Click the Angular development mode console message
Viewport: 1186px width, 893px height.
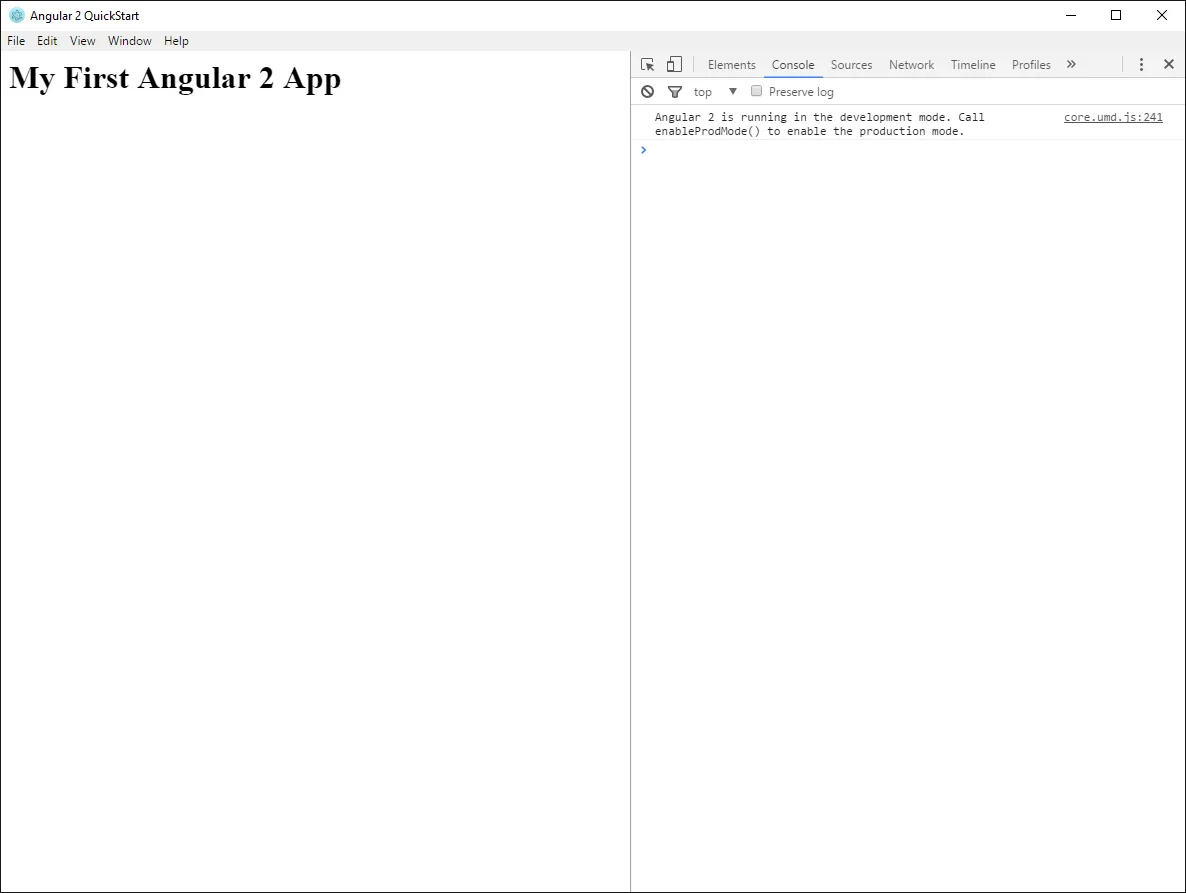(x=819, y=124)
